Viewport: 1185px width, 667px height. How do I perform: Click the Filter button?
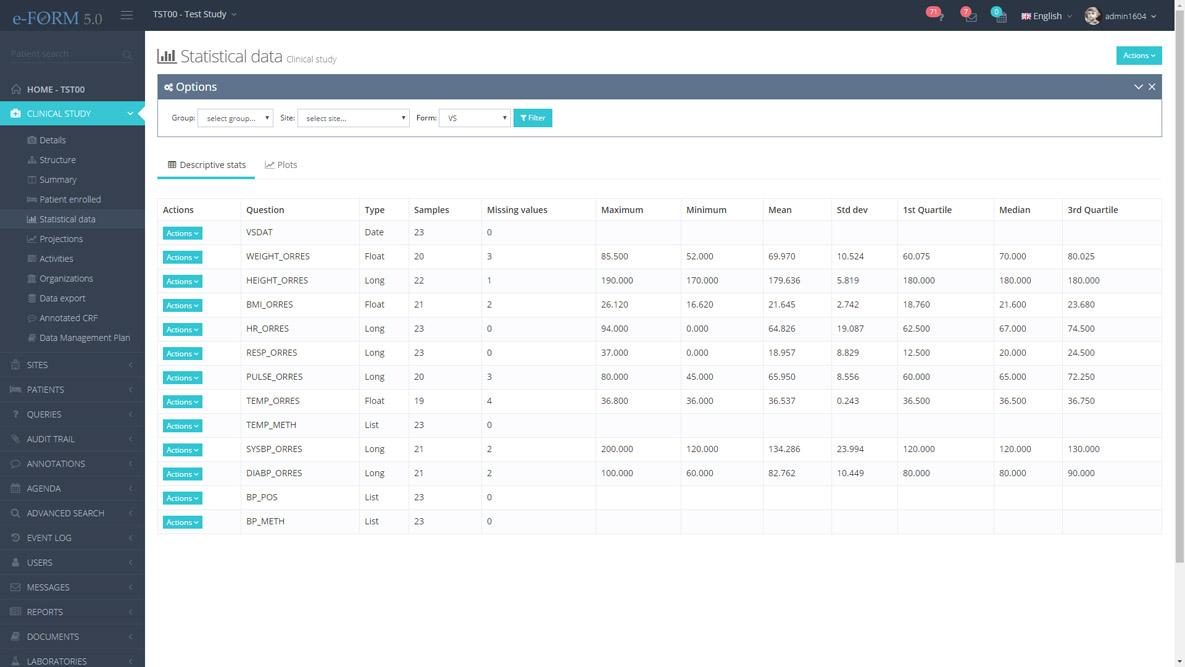pyautogui.click(x=533, y=118)
